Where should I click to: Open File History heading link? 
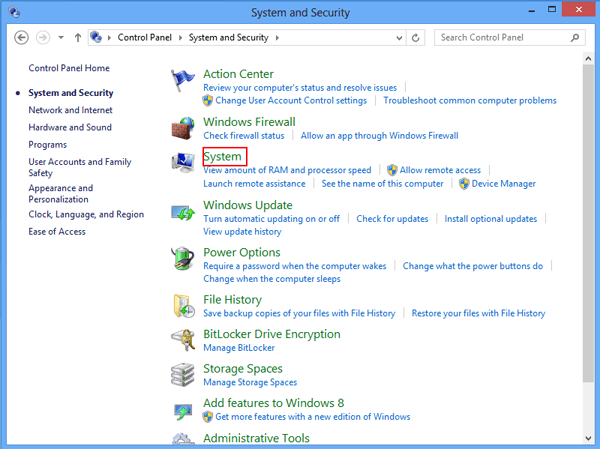coord(232,300)
